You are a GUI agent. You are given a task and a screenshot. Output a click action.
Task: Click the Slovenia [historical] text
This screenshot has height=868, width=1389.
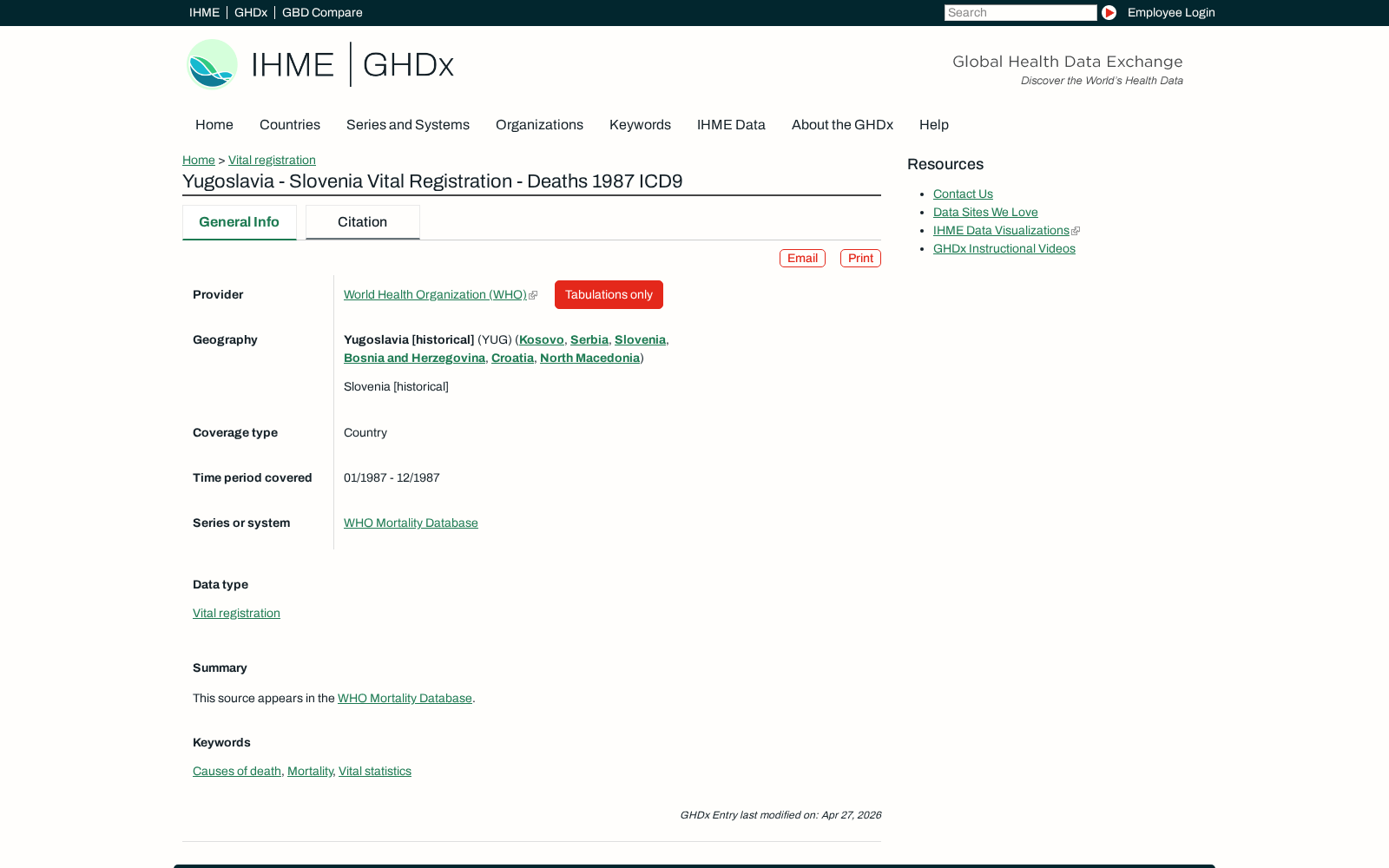click(x=396, y=387)
